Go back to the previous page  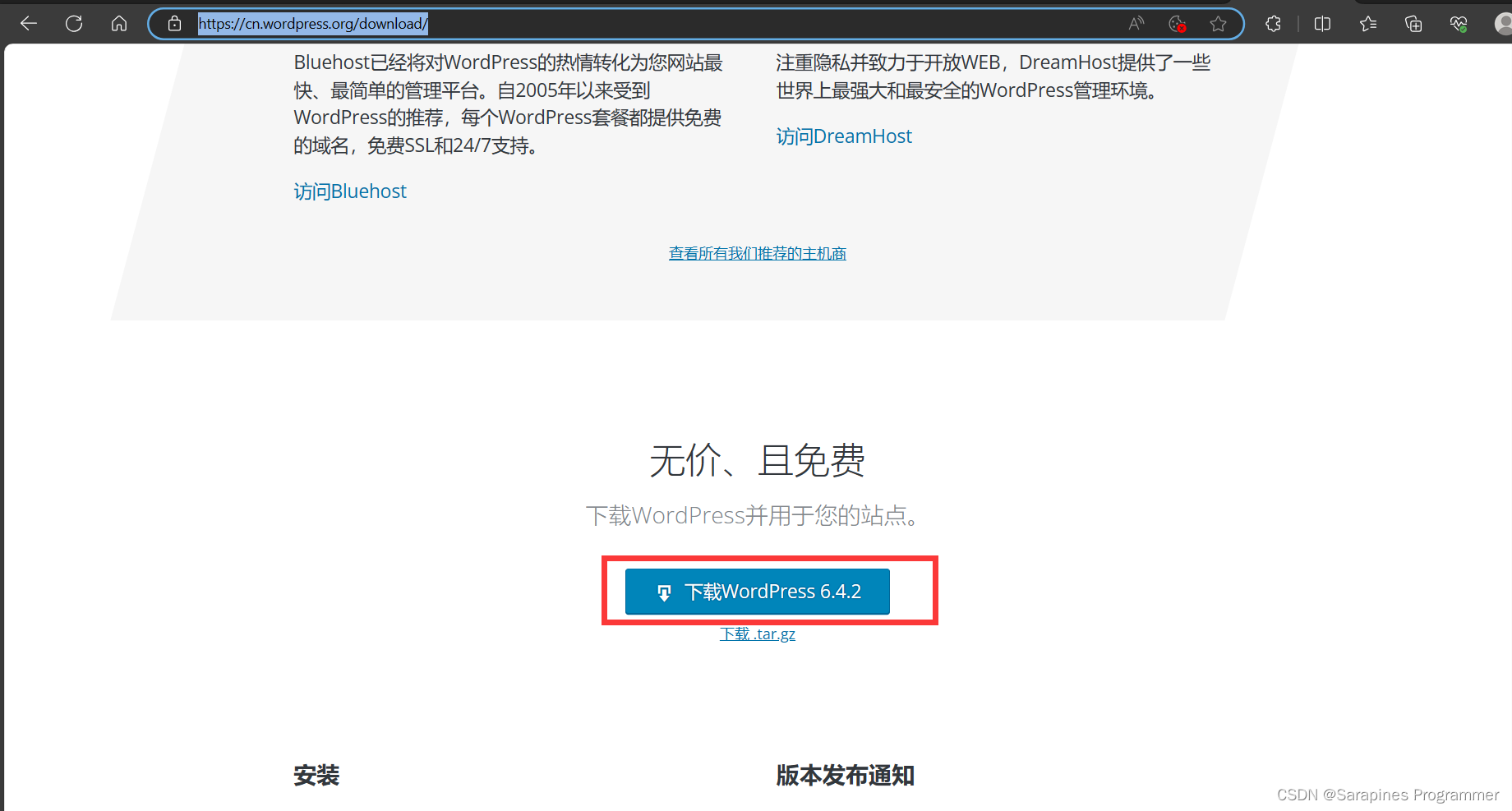tap(29, 24)
